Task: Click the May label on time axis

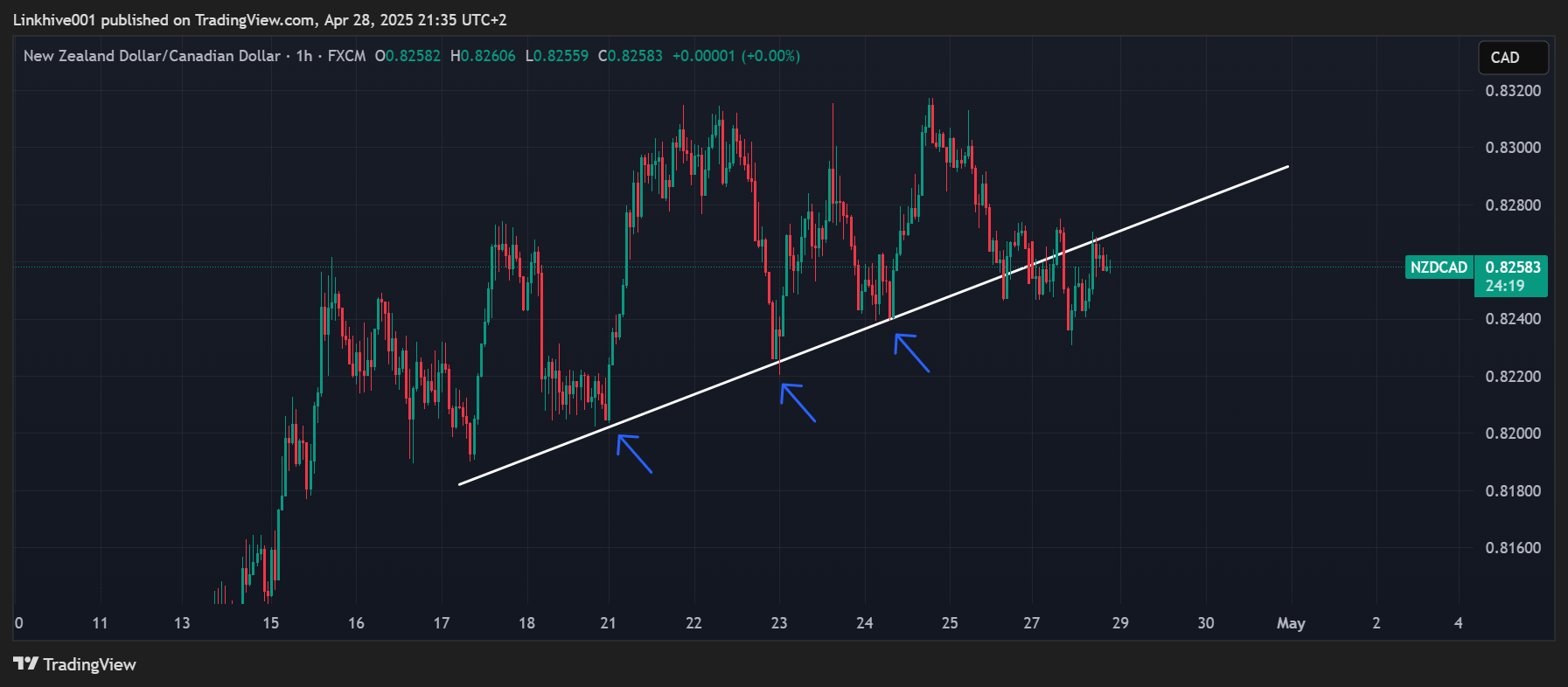Action: tap(1291, 623)
